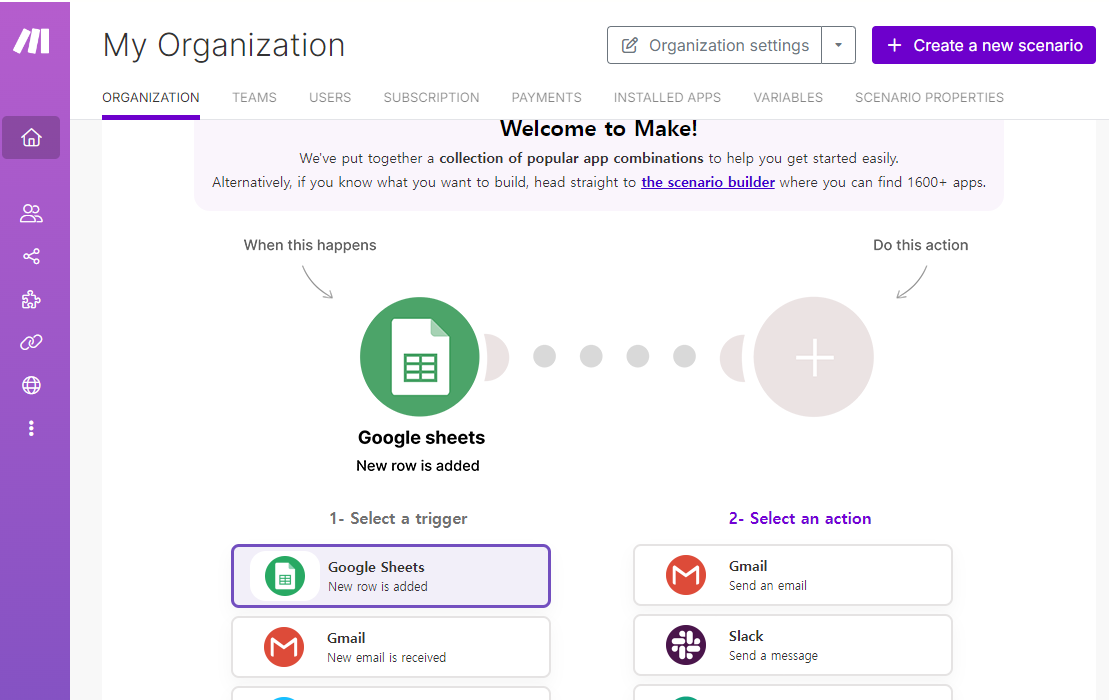Click Create a new scenario button
This screenshot has width=1109, height=700.
(x=984, y=45)
